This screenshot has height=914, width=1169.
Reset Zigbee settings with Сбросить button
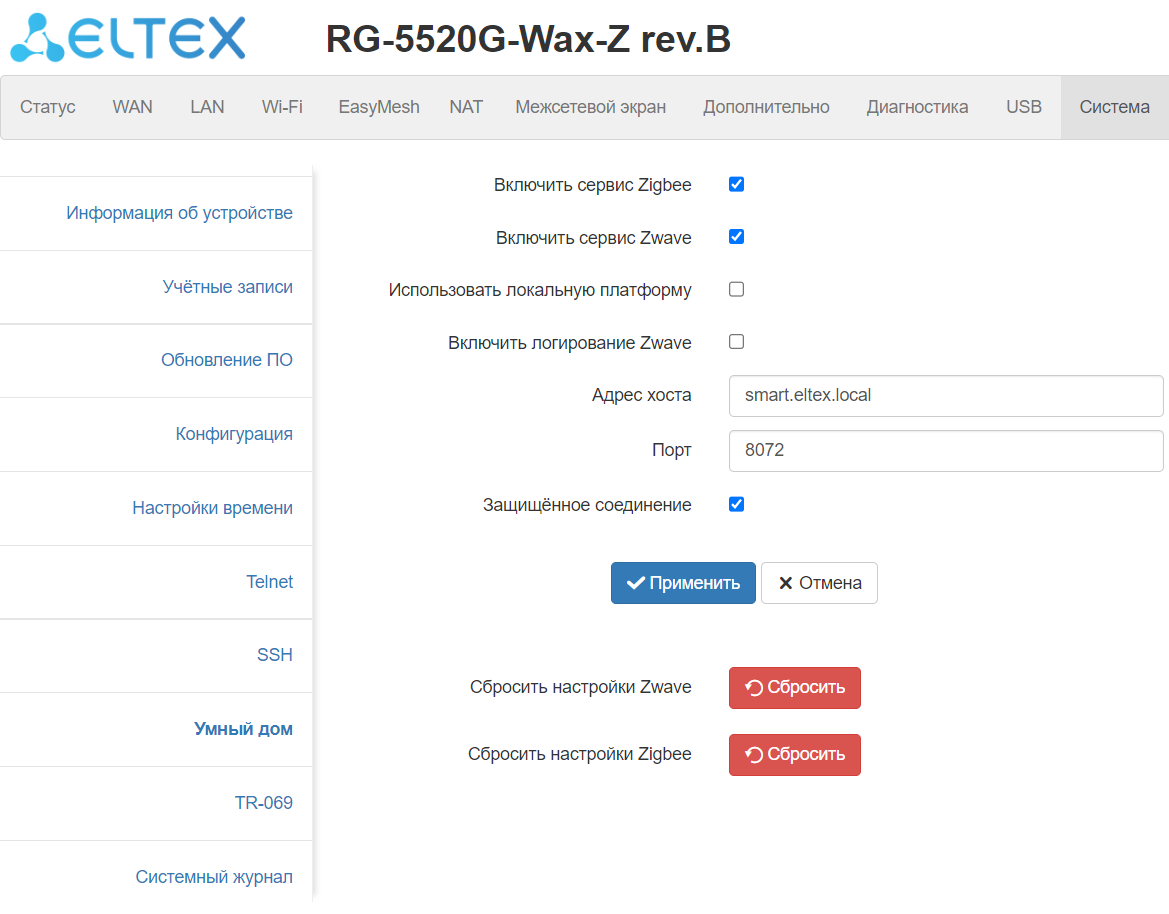(x=795, y=755)
